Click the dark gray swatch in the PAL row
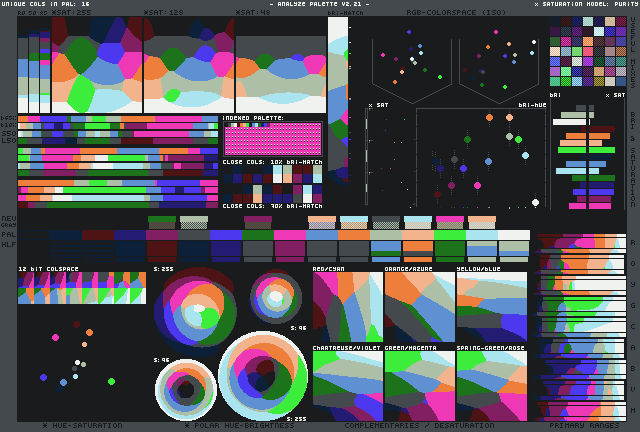The width and height of the screenshot is (640, 432). 194,235
